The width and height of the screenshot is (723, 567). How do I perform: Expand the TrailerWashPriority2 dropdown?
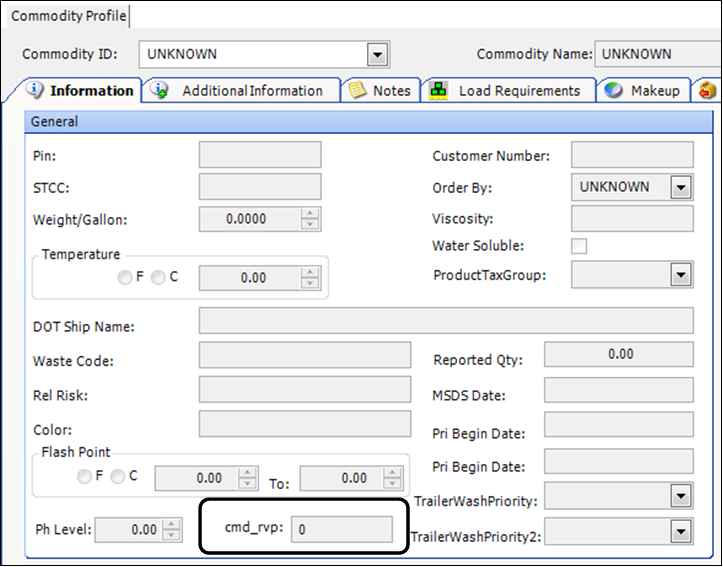pos(681,532)
